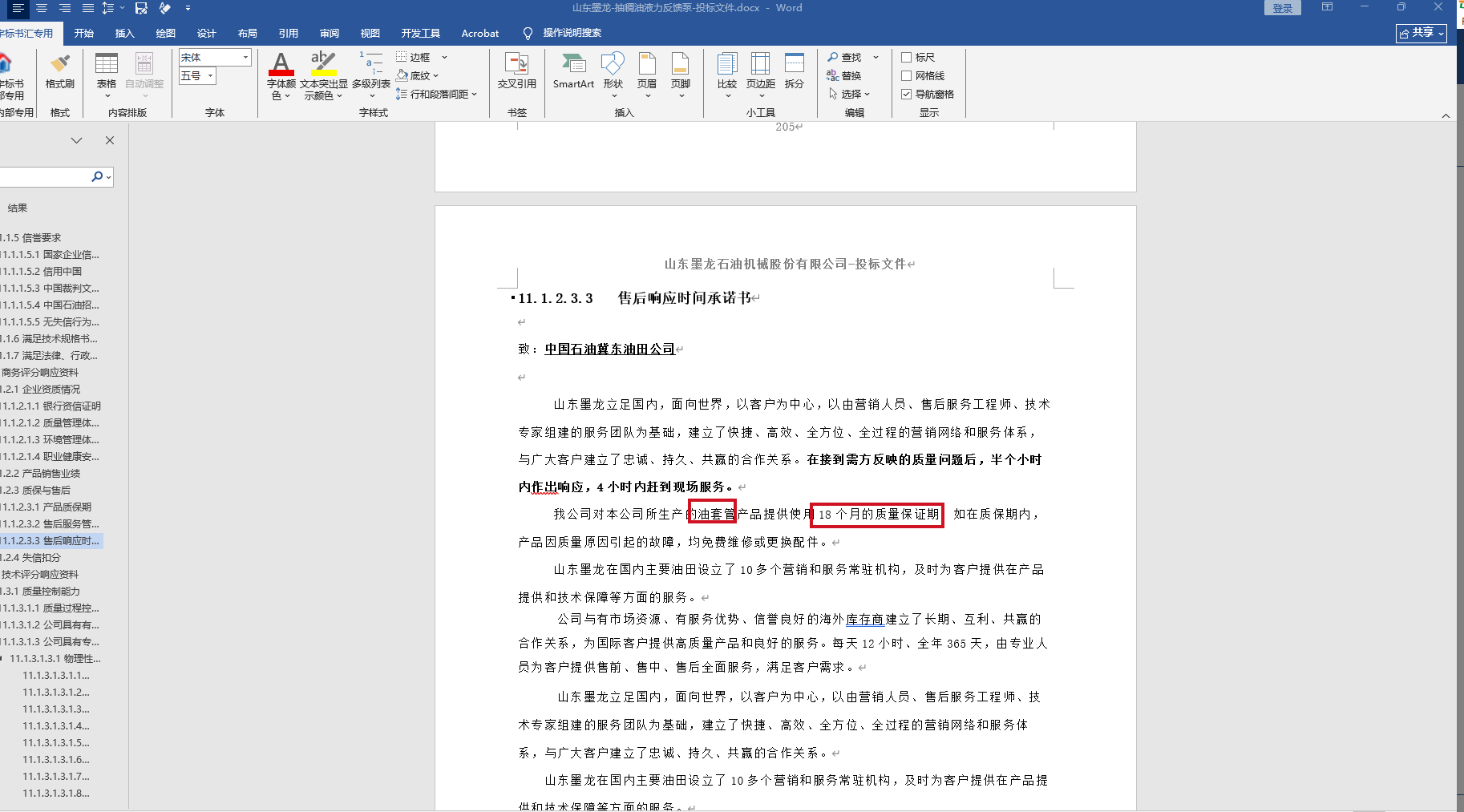This screenshot has height=812, width=1464.
Task: Click the Save As icon in title bar
Action: tap(141, 8)
